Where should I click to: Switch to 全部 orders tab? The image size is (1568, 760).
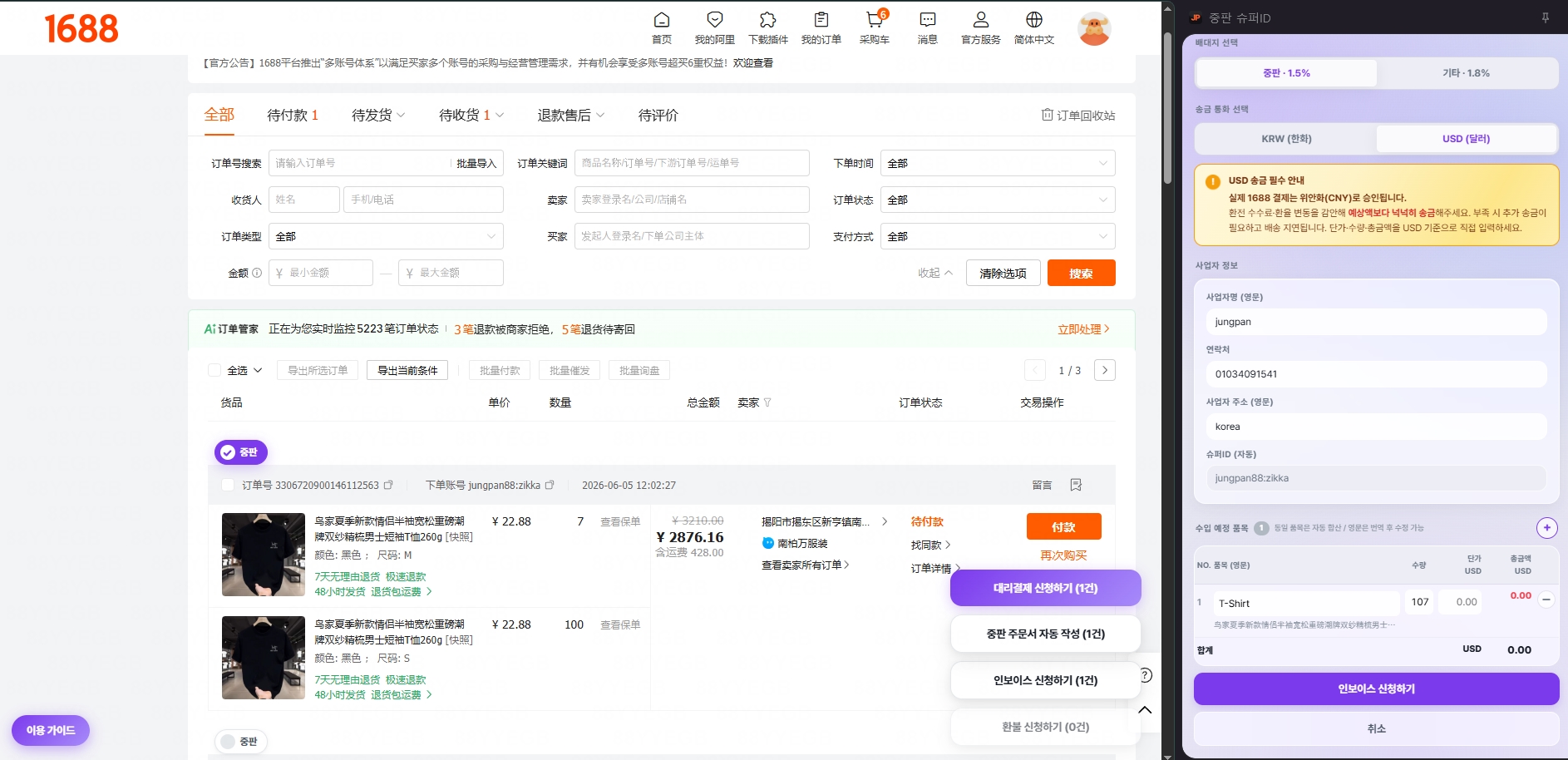click(x=219, y=115)
